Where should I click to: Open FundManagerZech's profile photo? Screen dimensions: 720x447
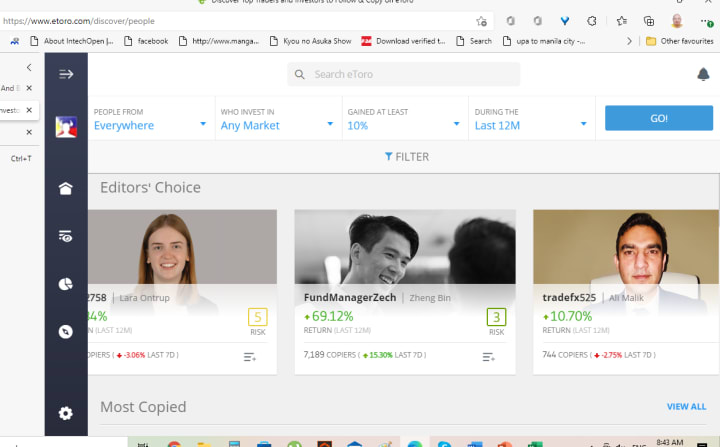pyautogui.click(x=405, y=247)
